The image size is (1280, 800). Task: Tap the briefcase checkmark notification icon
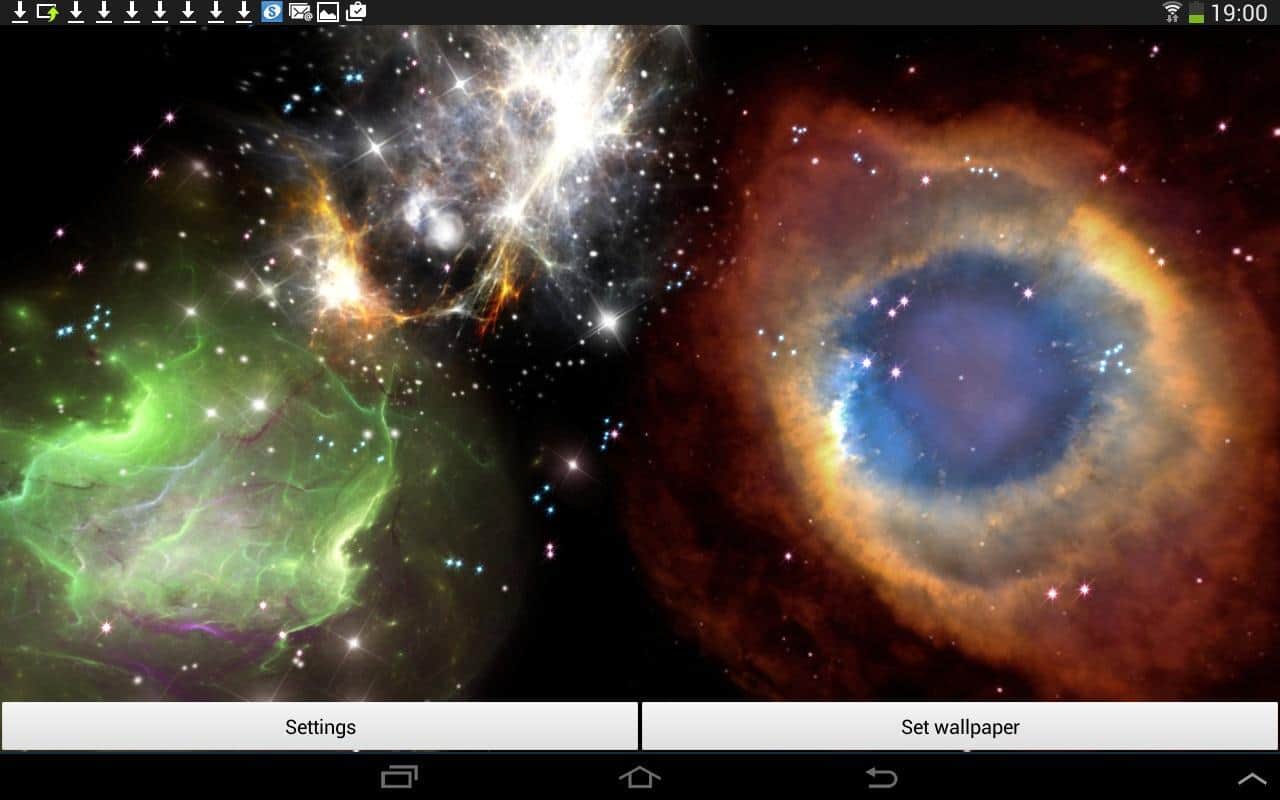[x=355, y=12]
